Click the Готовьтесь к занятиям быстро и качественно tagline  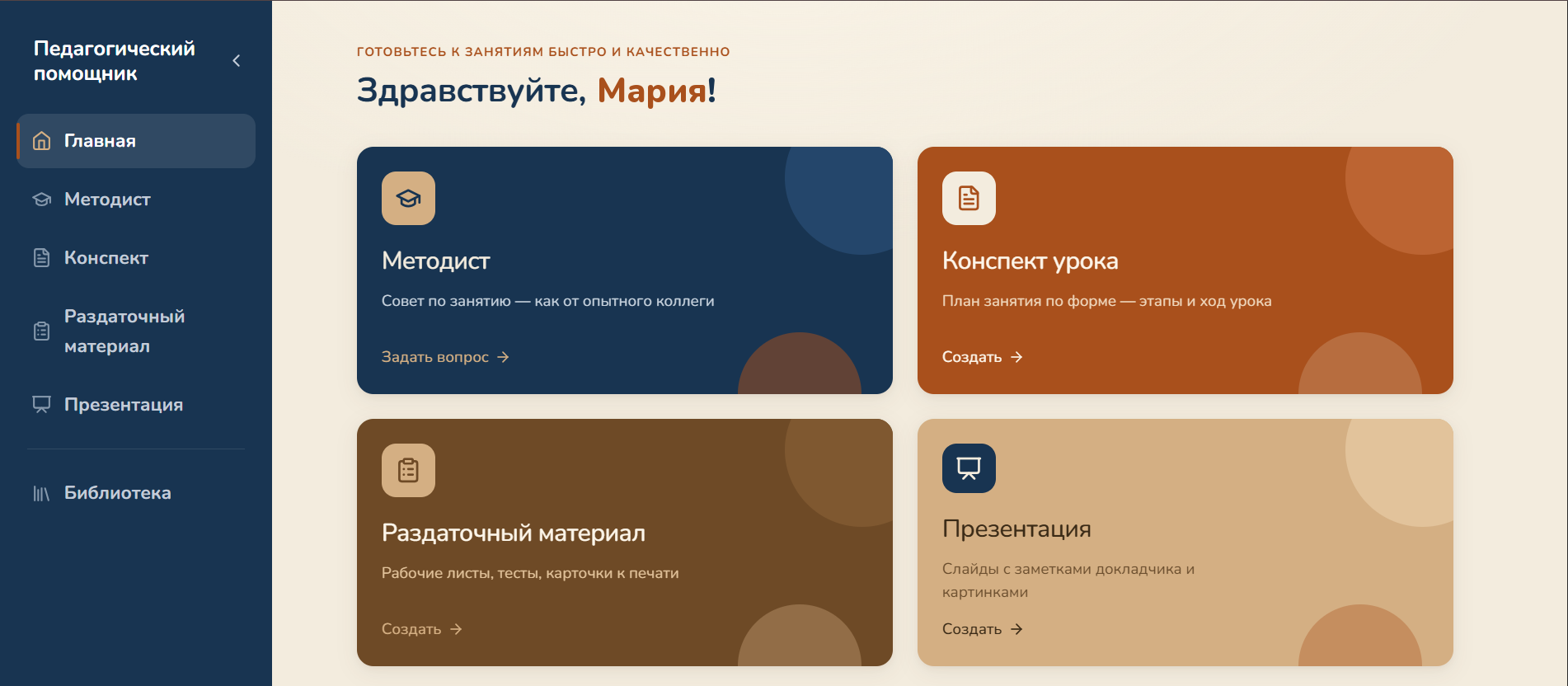(x=543, y=51)
